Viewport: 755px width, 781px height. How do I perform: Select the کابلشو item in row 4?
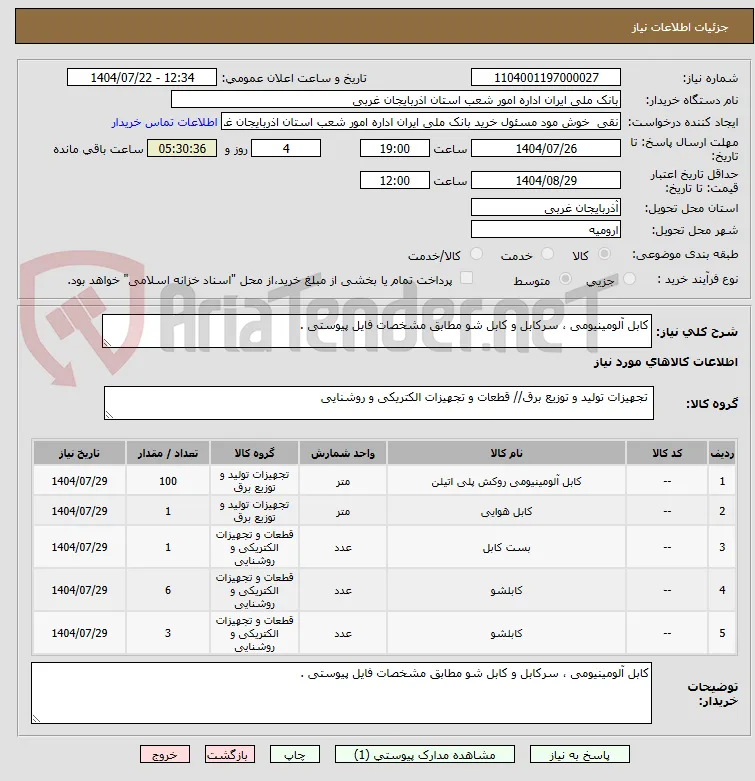click(x=506, y=591)
